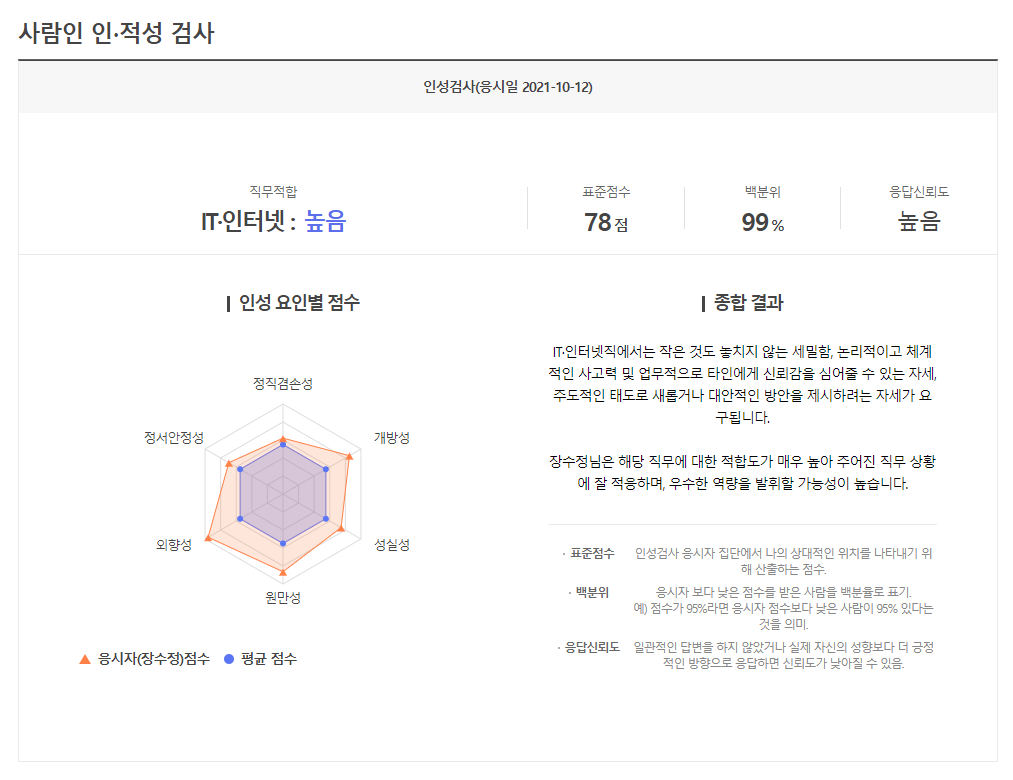Click the orange triangle data point at 정서안정성

pos(228,463)
